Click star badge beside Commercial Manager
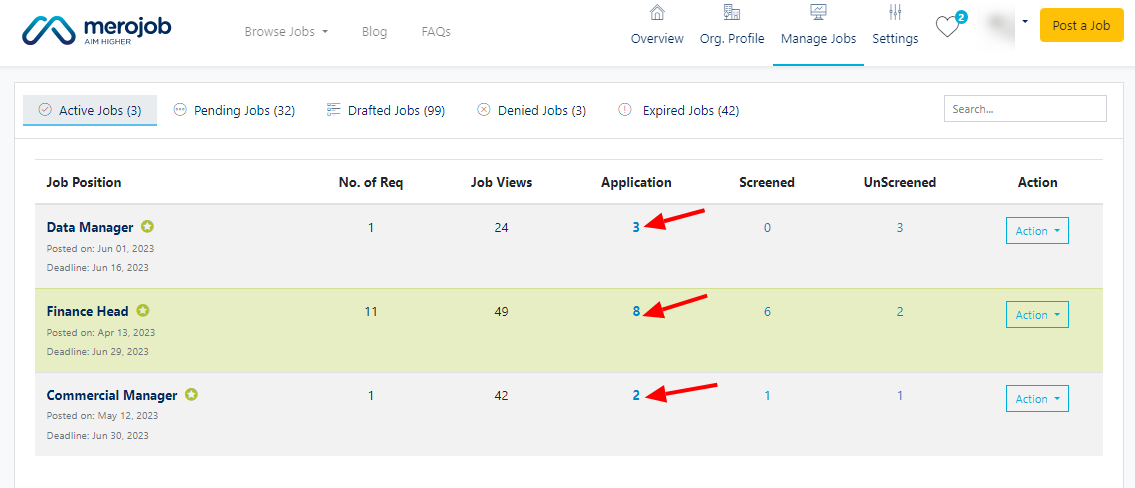1135x488 pixels. pyautogui.click(x=191, y=395)
